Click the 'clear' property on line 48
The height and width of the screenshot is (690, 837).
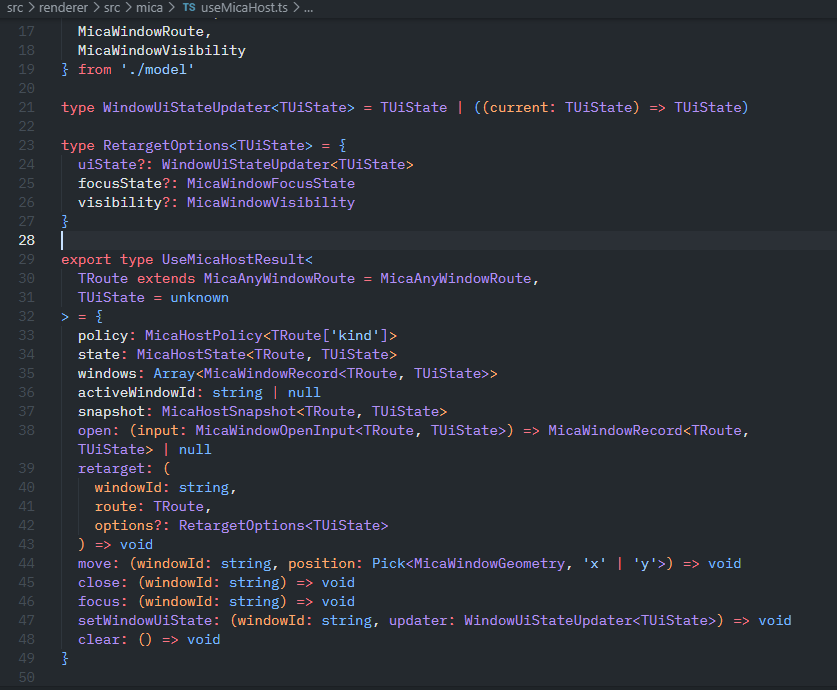click(x=99, y=639)
